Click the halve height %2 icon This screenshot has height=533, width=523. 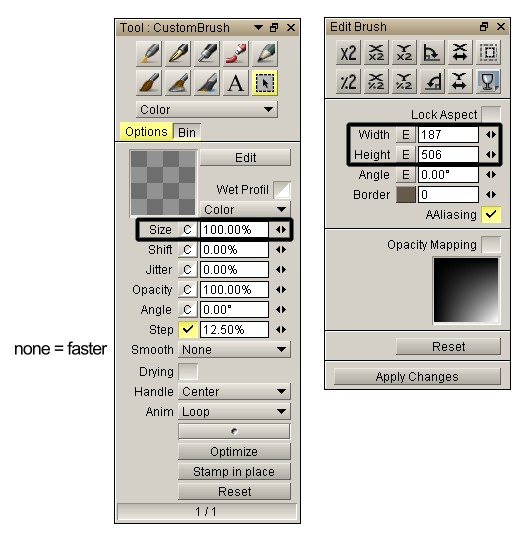pos(404,82)
